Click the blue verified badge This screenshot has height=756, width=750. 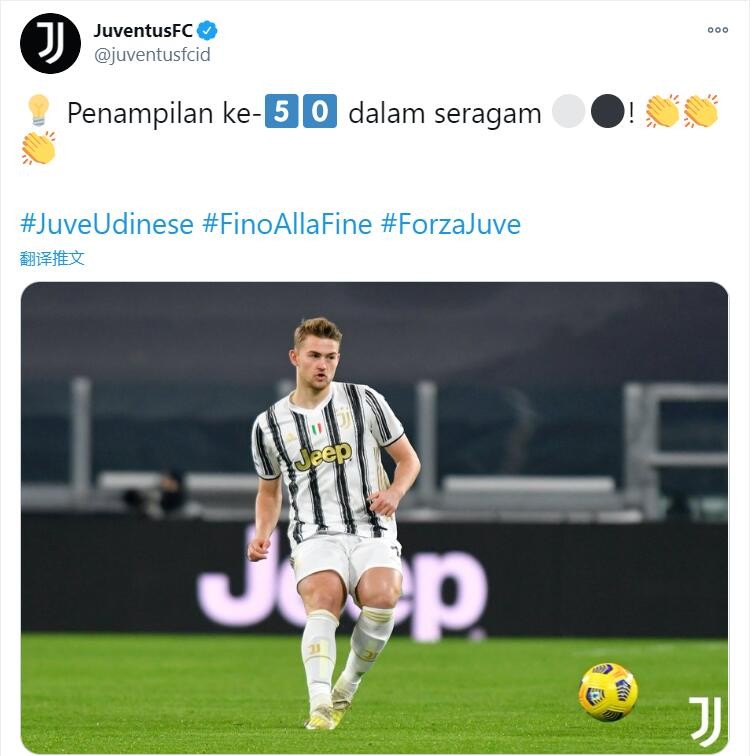pyautogui.click(x=207, y=31)
